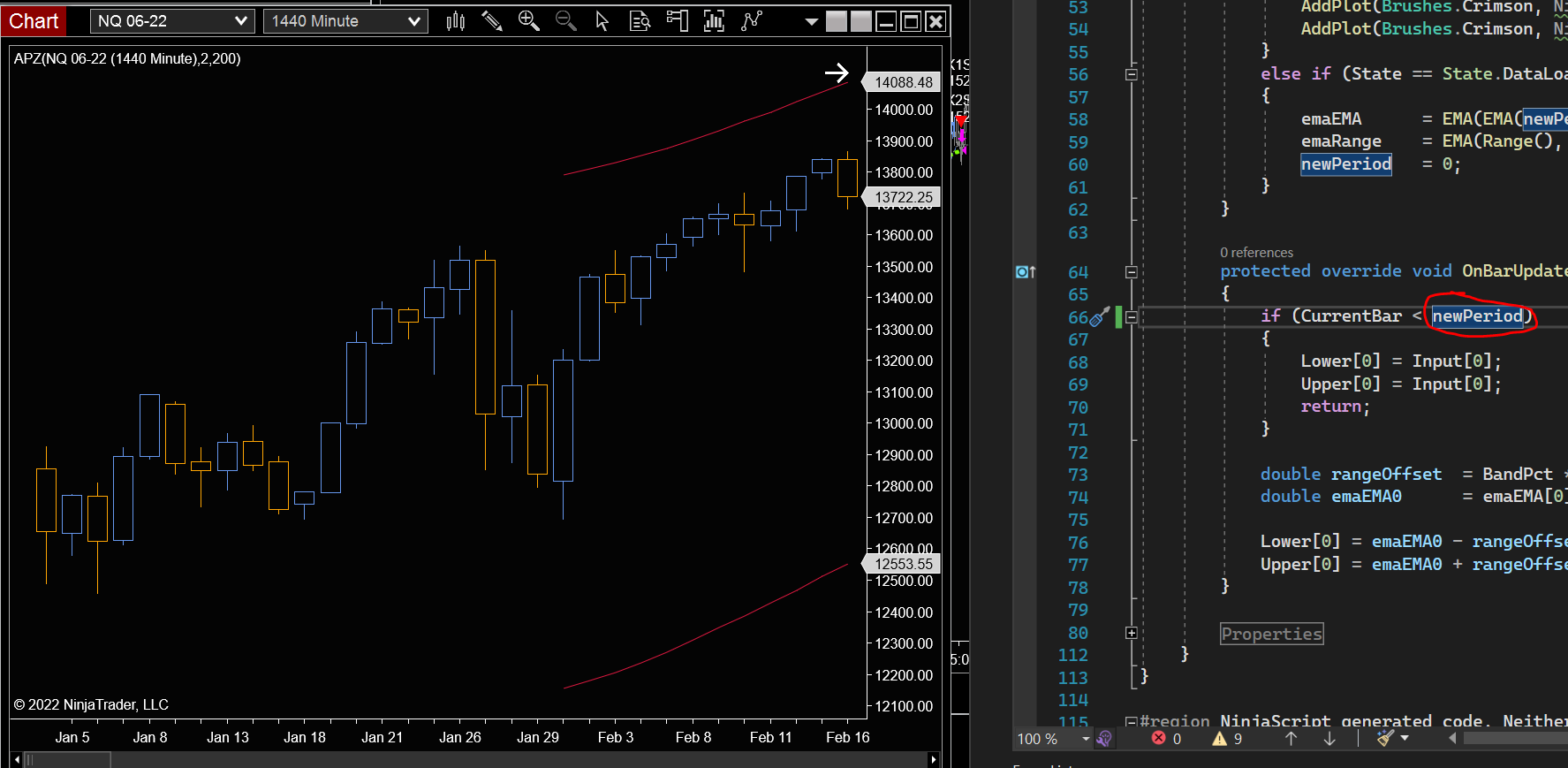The height and width of the screenshot is (768, 1568).
Task: Click the yellow warning count icon
Action: pos(1220,739)
